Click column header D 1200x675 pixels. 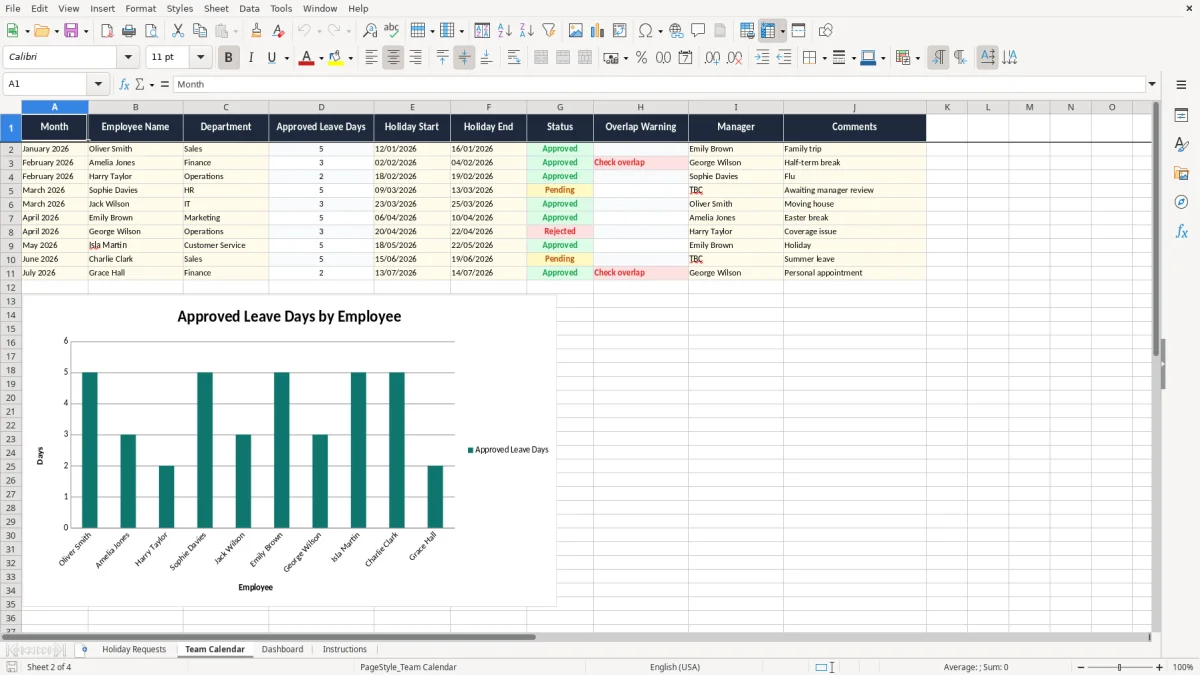point(321,107)
